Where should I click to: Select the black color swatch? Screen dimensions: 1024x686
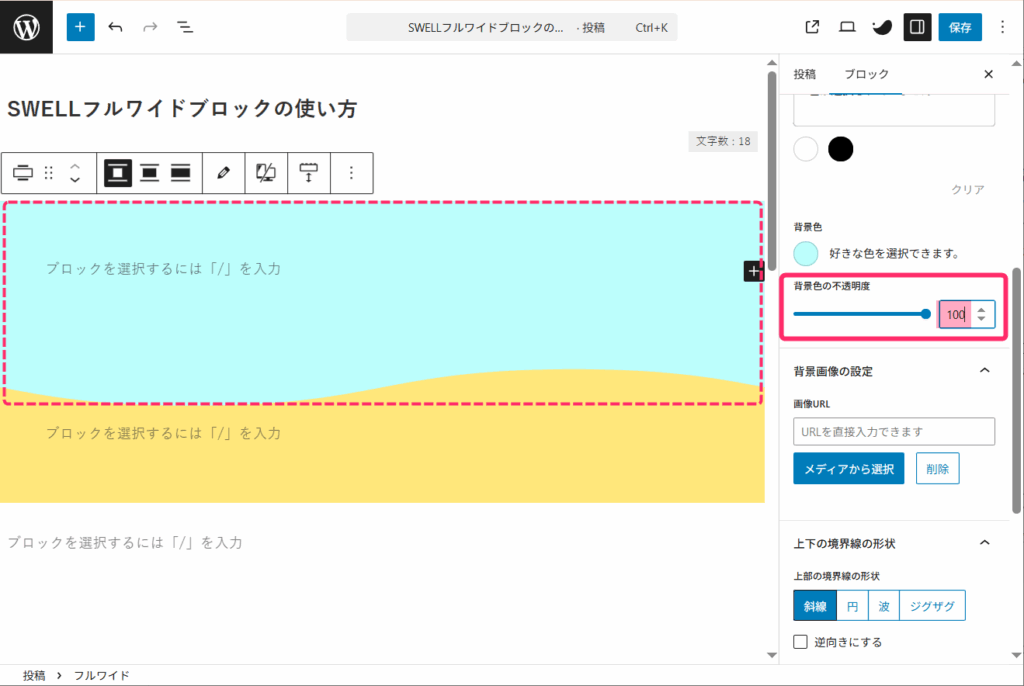click(x=840, y=149)
